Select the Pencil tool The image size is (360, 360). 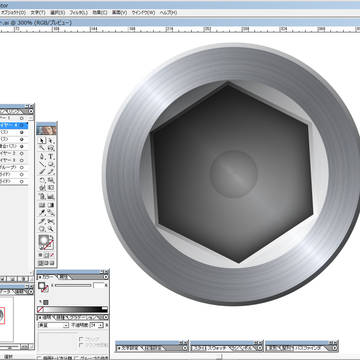pyautogui.click(x=51, y=172)
